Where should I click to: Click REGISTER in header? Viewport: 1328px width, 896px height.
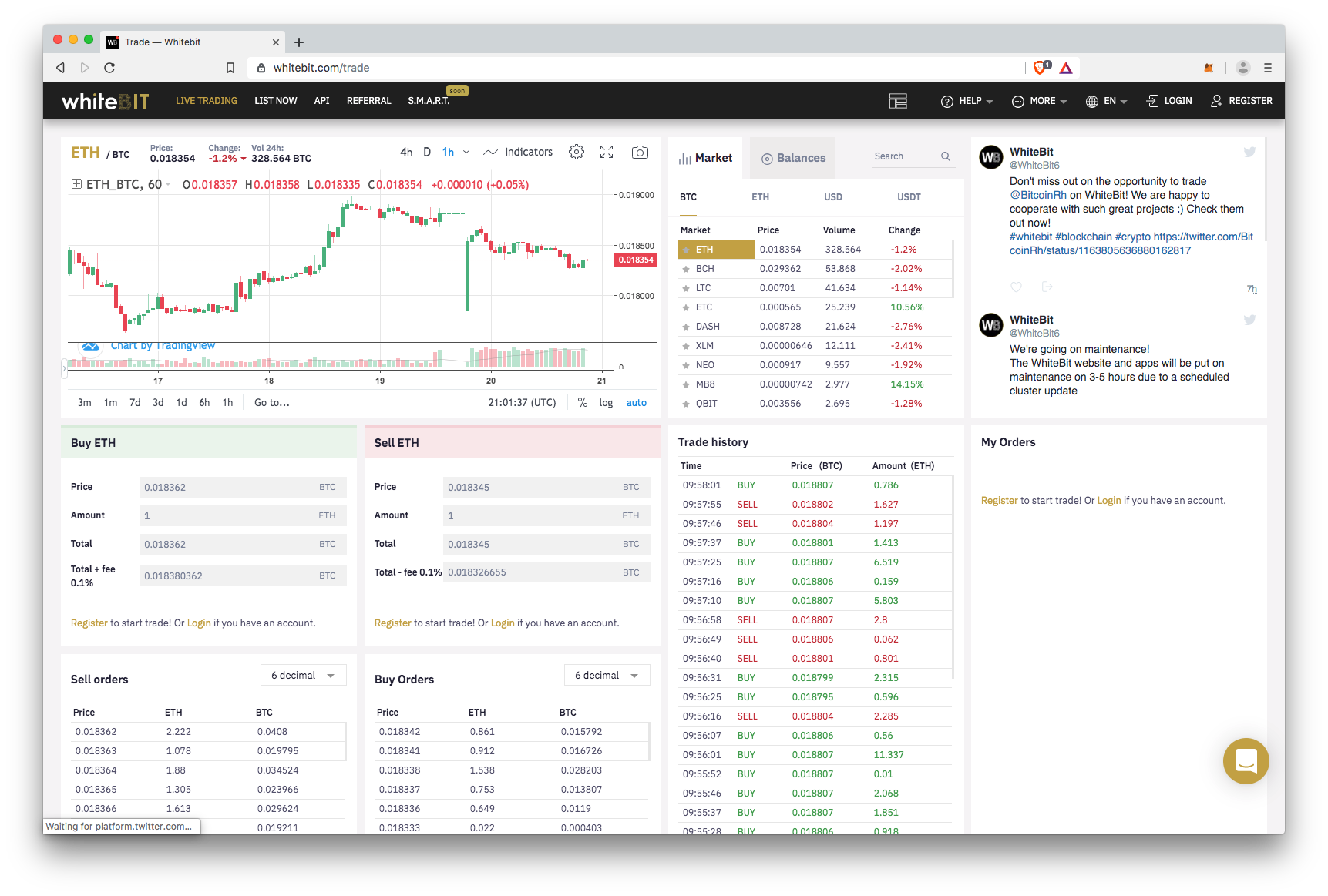[x=1241, y=101]
